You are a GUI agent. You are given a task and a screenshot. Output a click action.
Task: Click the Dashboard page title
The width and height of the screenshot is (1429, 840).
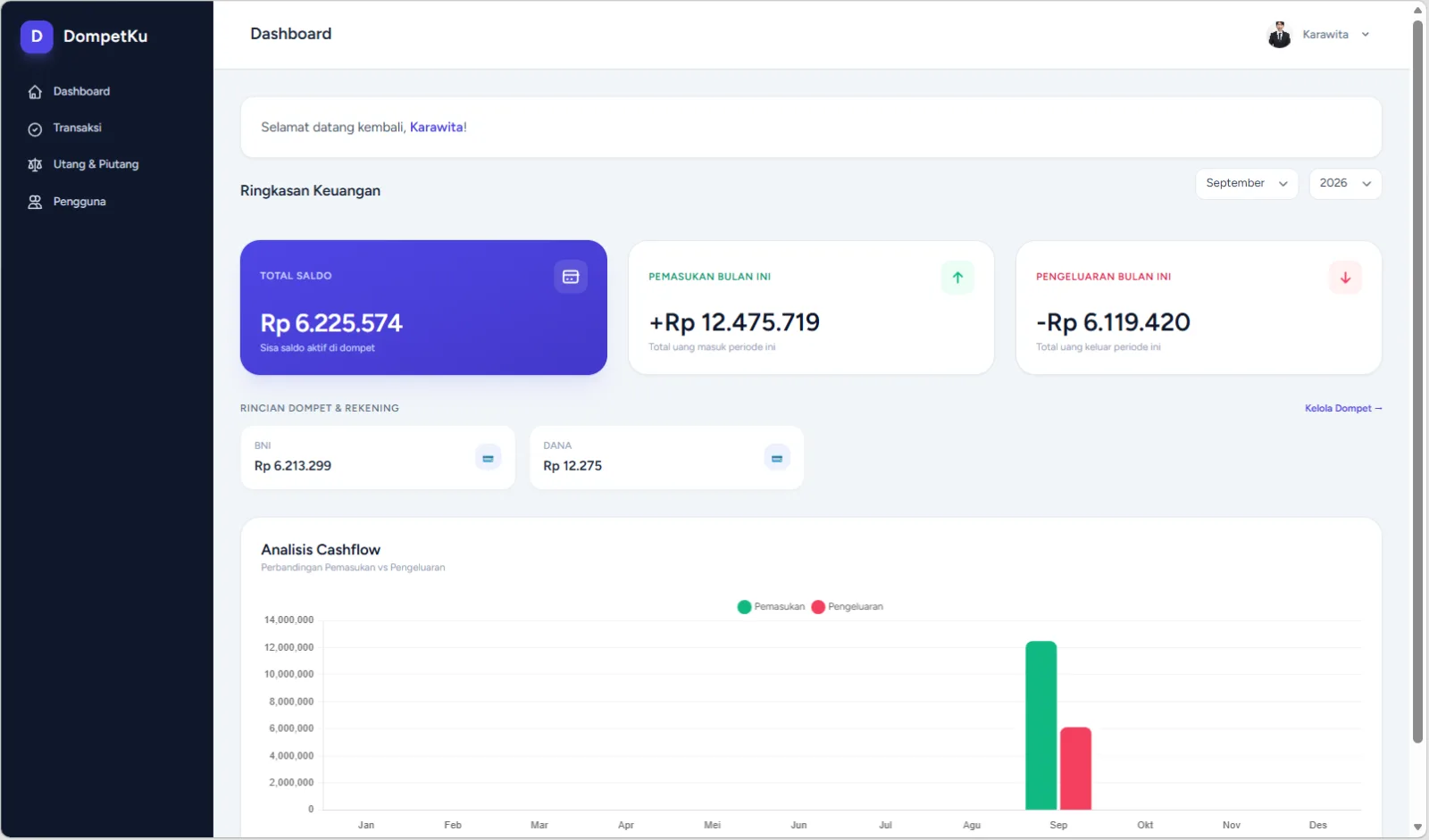[291, 34]
